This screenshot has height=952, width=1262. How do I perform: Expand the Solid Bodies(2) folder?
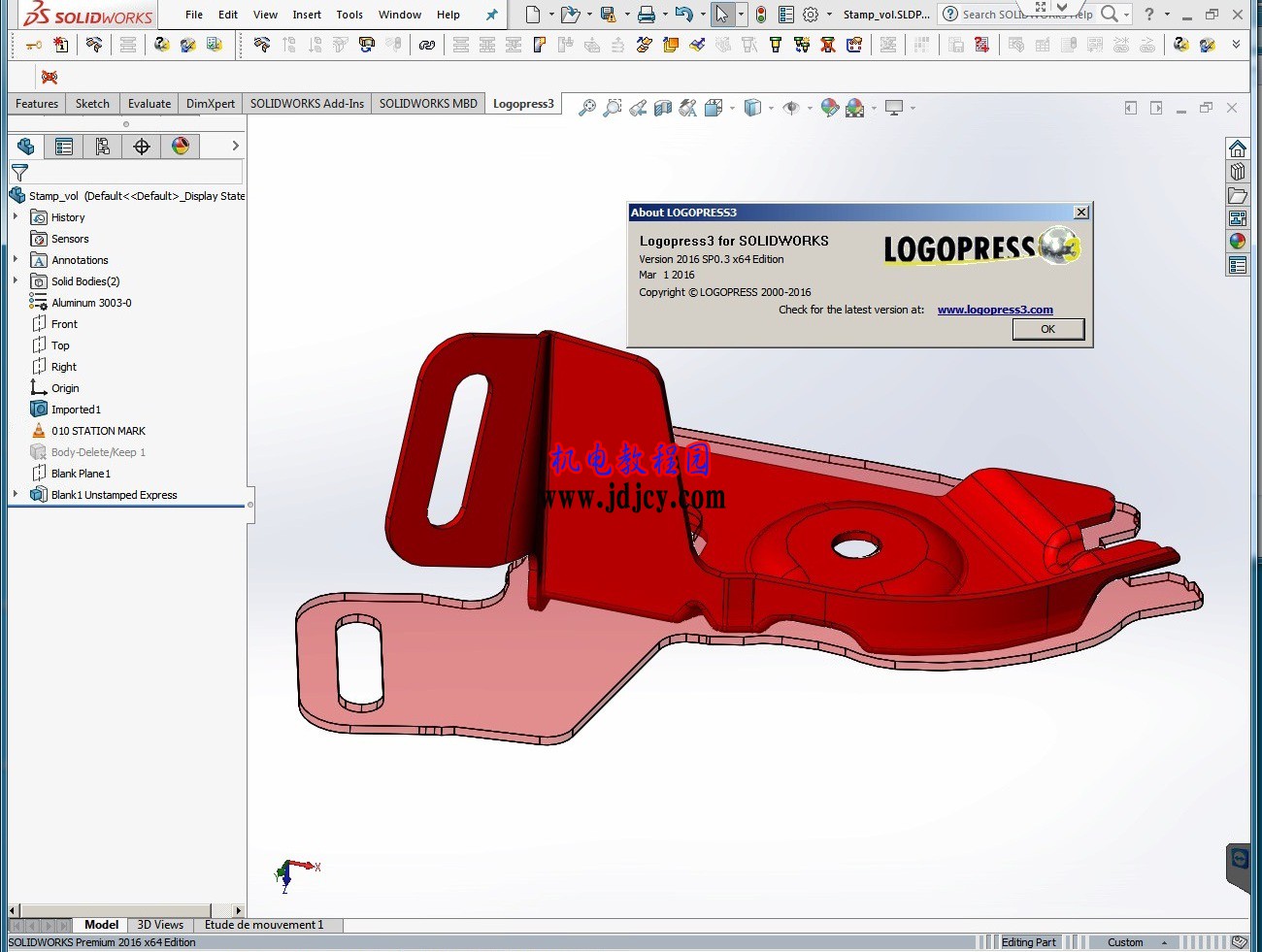(x=16, y=281)
